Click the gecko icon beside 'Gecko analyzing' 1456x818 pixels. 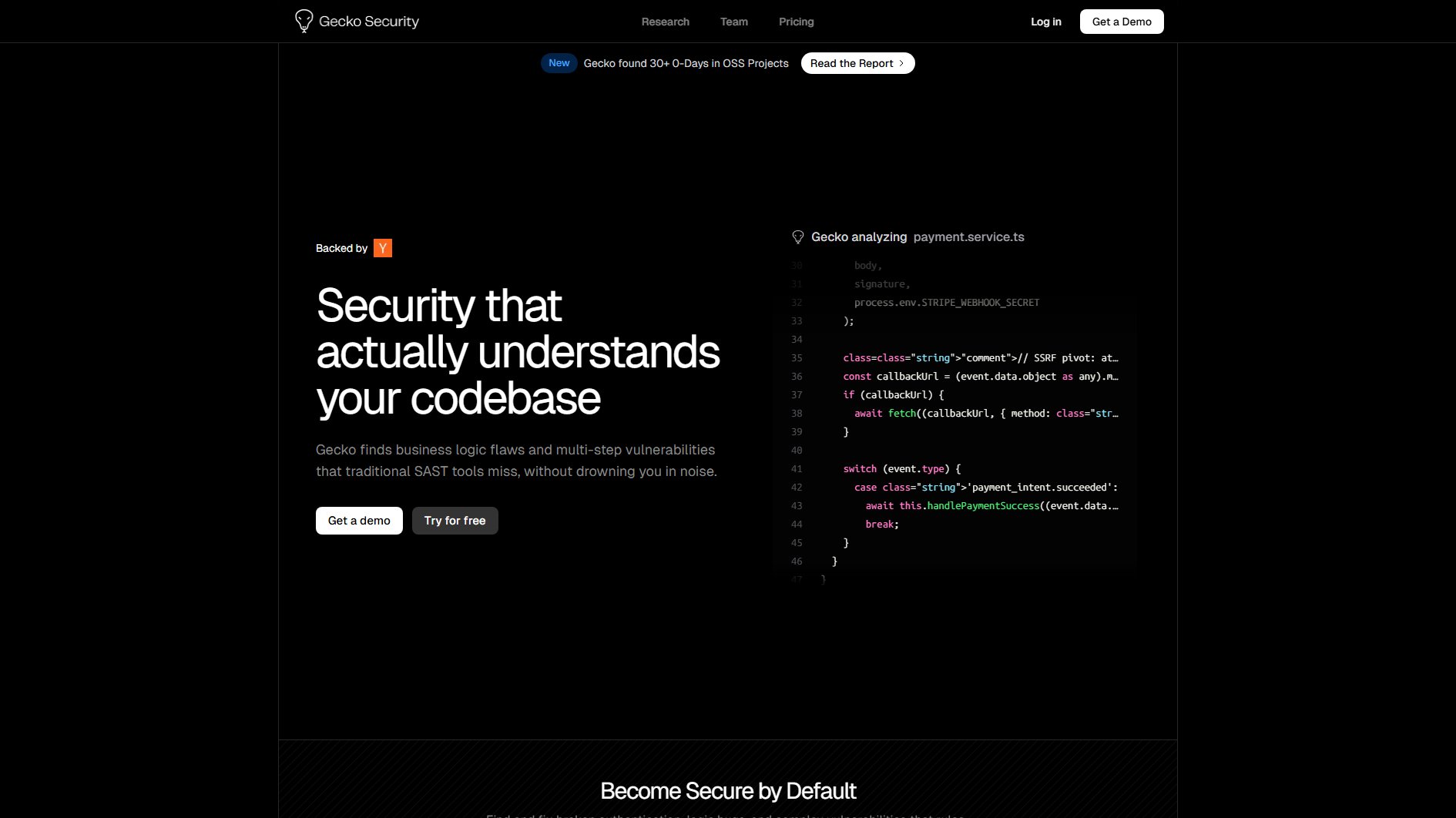tap(798, 237)
